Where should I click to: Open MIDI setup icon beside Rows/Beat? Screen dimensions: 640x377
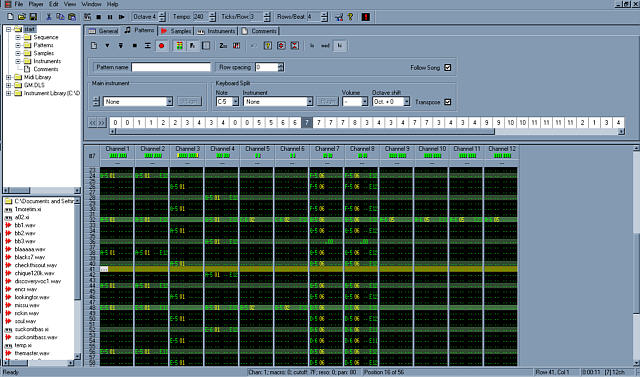click(339, 17)
